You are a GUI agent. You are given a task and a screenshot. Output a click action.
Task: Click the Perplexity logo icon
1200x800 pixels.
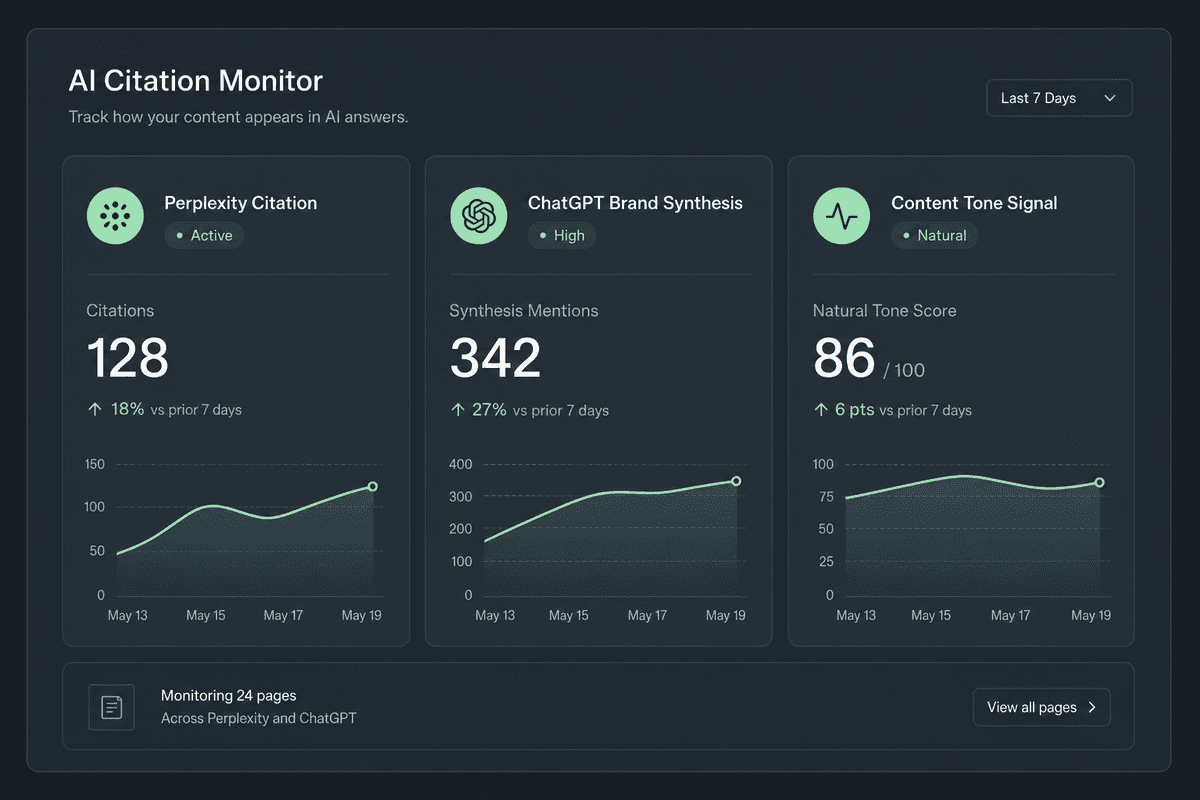point(116,215)
